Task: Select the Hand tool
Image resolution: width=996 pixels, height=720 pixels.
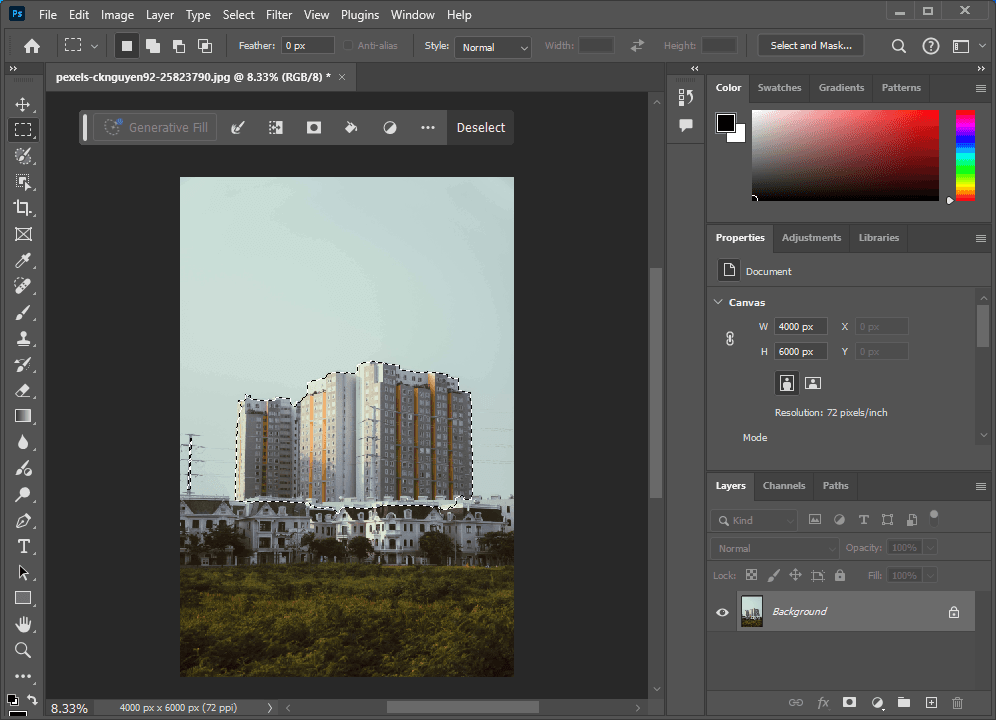Action: (23, 624)
